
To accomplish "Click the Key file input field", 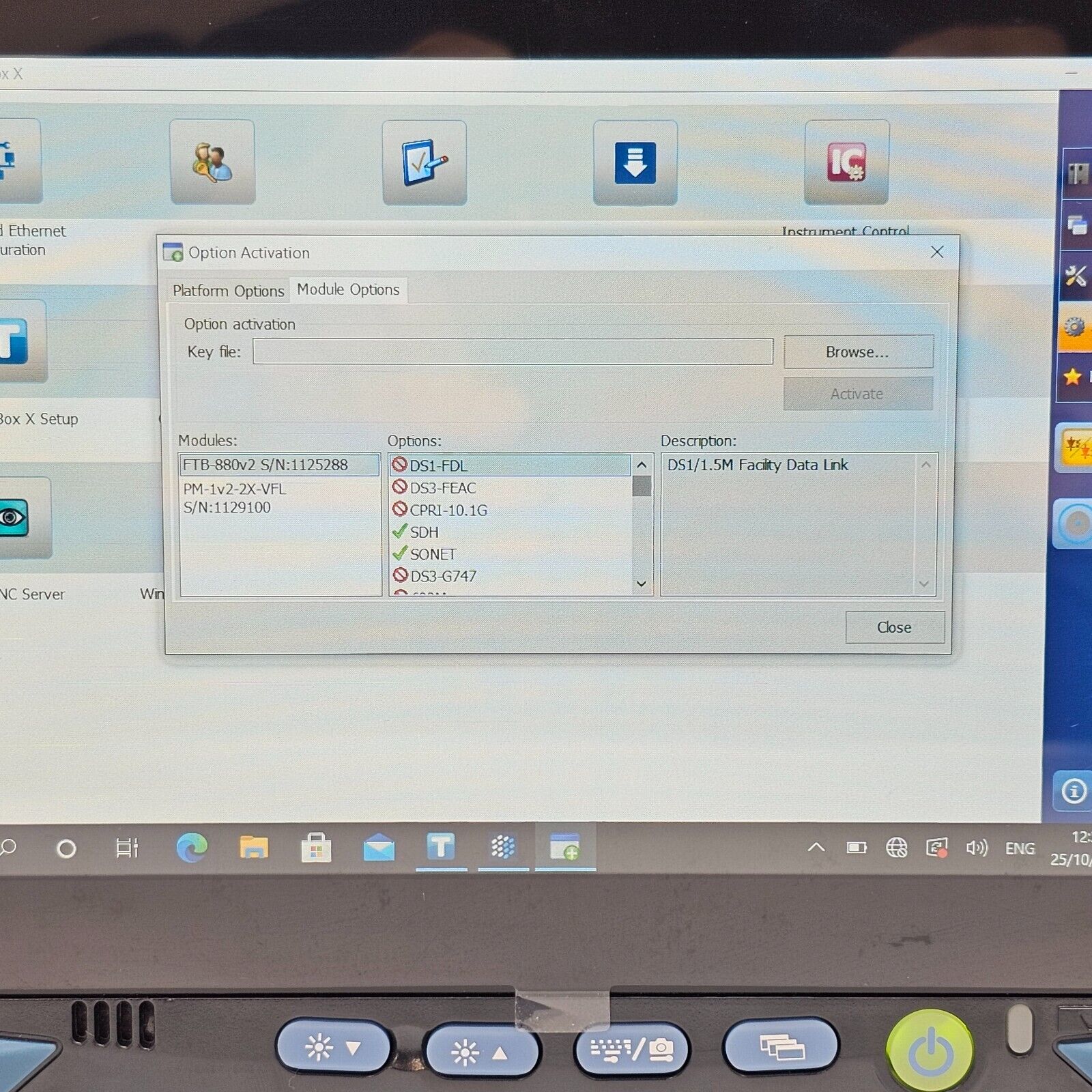I will 513,352.
